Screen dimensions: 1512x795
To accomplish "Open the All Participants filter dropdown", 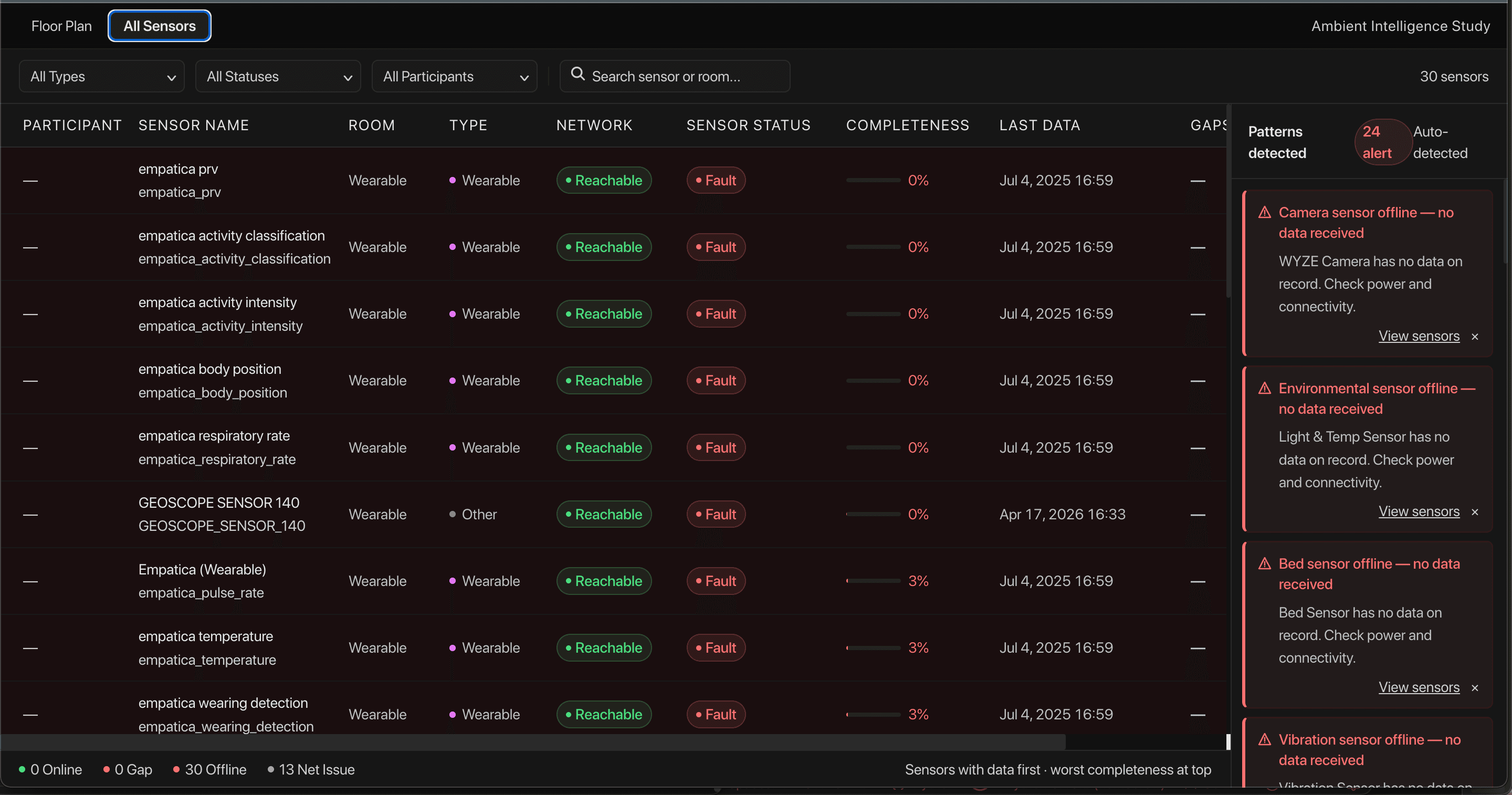I will click(454, 76).
